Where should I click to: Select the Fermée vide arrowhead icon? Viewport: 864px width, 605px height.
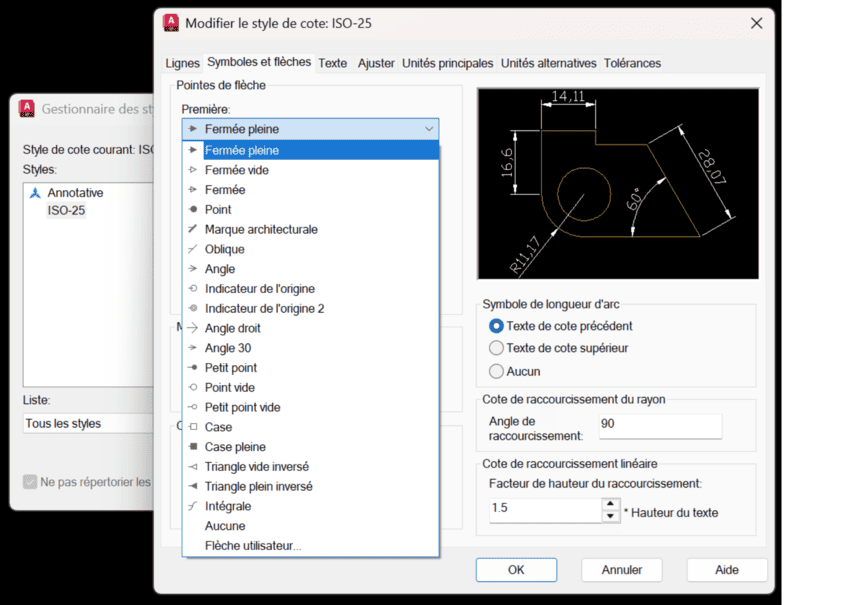pyautogui.click(x=194, y=170)
